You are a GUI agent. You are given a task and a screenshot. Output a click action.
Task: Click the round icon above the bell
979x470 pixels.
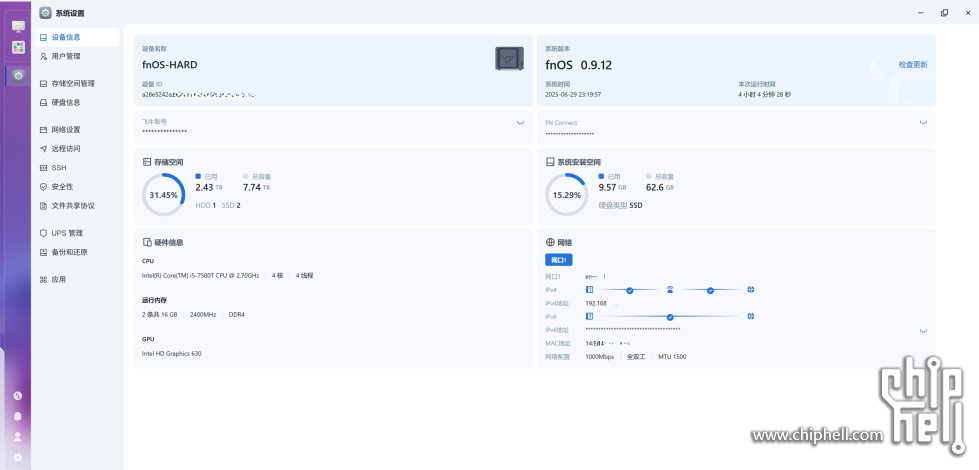click(x=18, y=396)
